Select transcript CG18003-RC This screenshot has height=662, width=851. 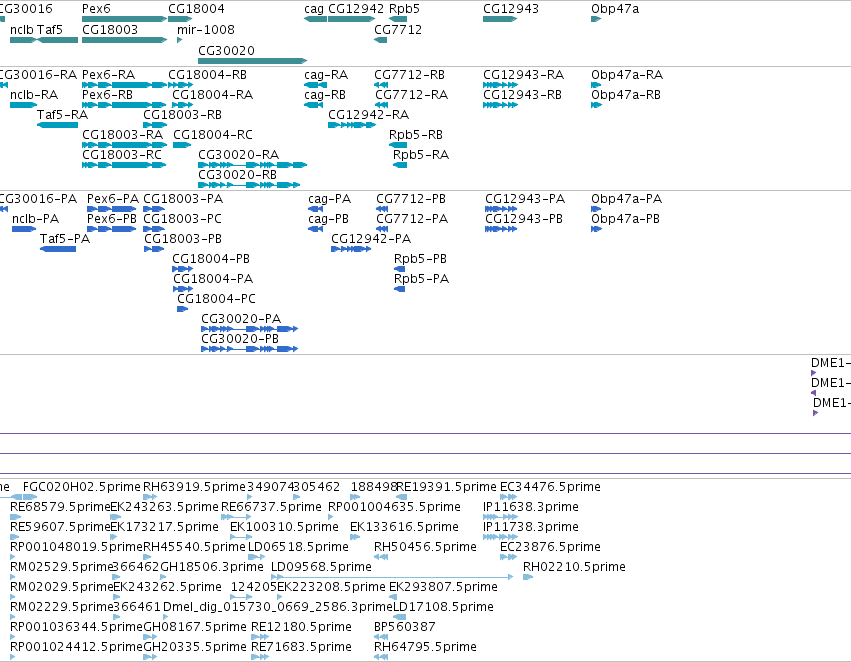(x=124, y=165)
